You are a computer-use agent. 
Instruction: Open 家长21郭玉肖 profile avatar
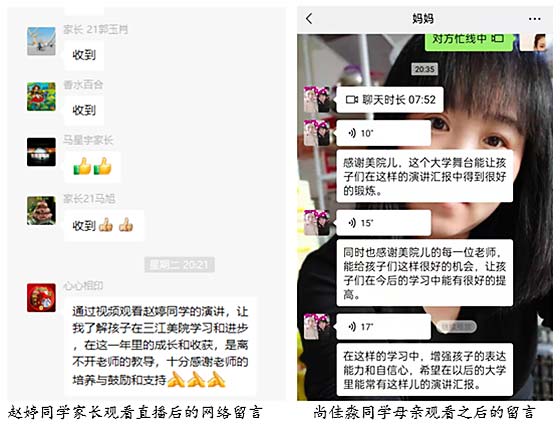point(41,41)
